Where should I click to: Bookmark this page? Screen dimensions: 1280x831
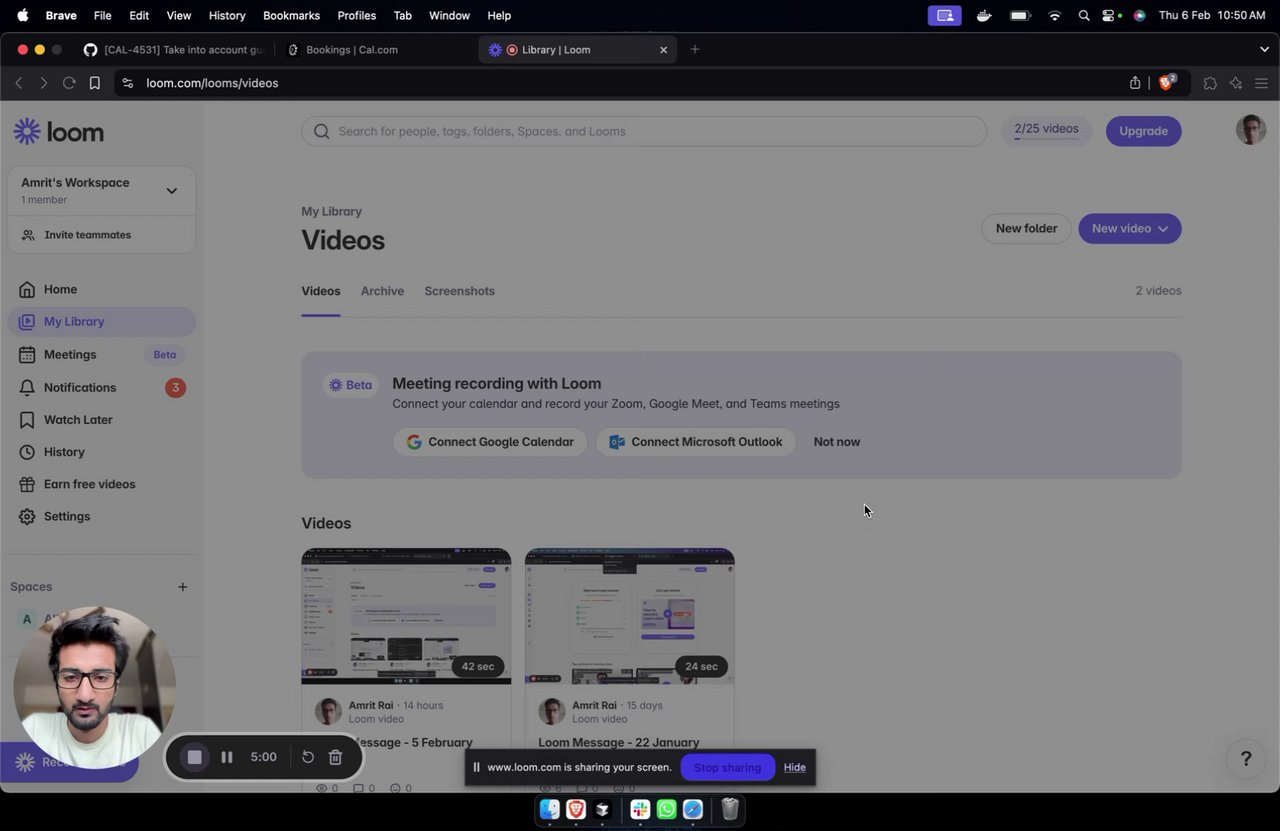(x=95, y=83)
